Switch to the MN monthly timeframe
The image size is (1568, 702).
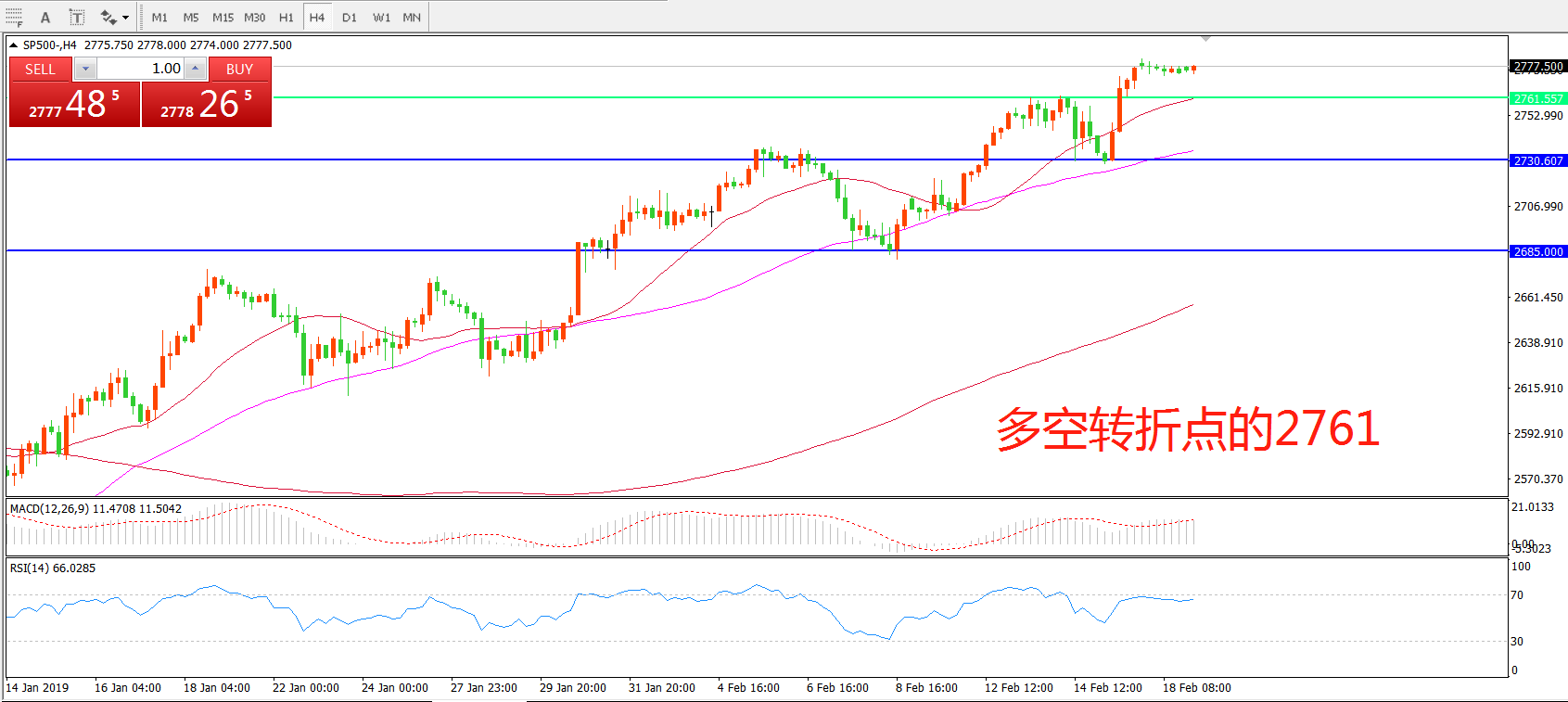pos(412,17)
